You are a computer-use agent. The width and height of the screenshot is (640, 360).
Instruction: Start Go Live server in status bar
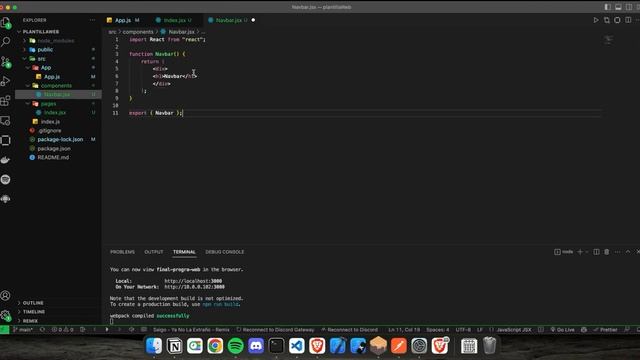click(x=562, y=329)
